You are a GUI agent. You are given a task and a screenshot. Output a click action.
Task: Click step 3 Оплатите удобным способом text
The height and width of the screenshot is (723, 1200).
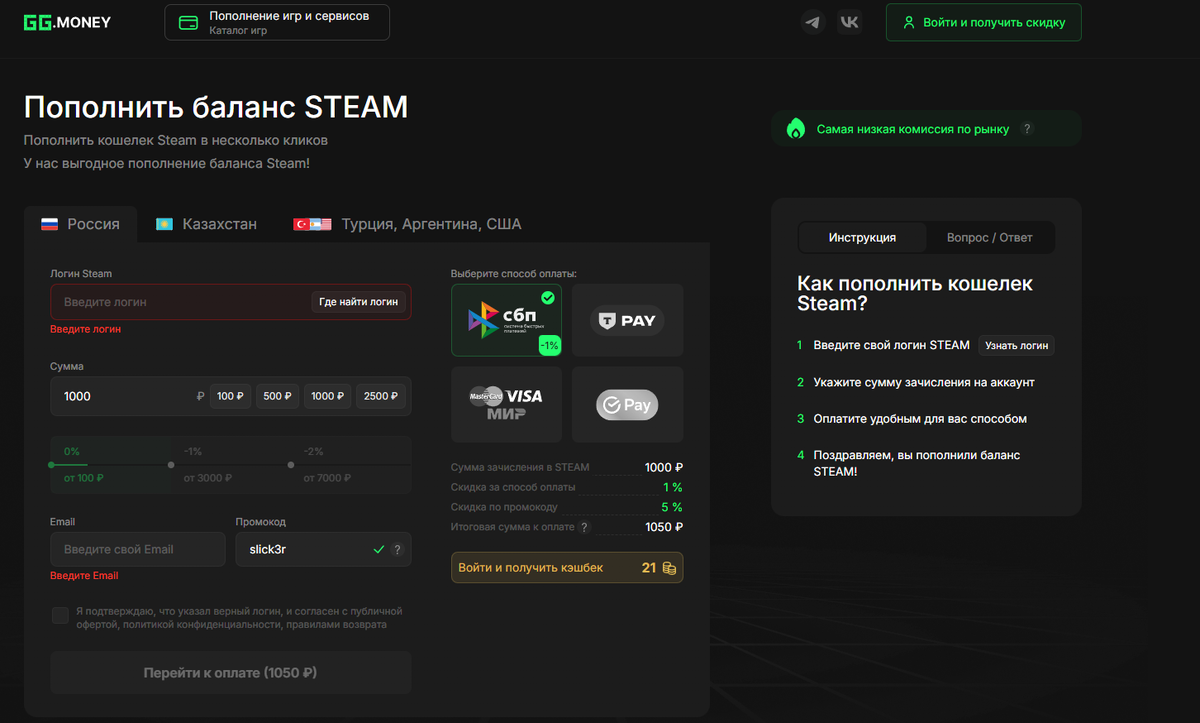[920, 419]
